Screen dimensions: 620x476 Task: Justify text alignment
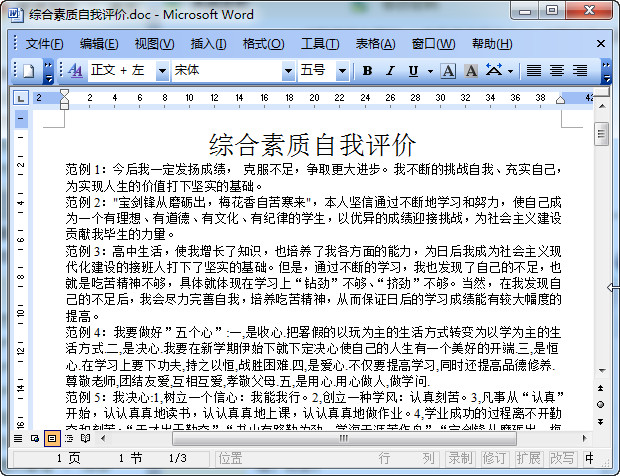coord(534,71)
